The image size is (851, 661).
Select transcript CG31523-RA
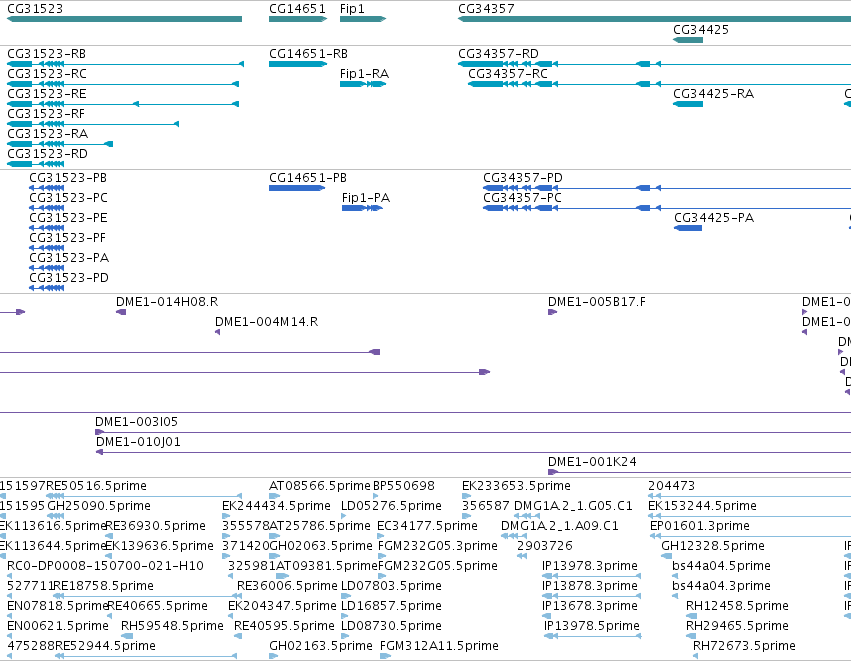[x=60, y=144]
